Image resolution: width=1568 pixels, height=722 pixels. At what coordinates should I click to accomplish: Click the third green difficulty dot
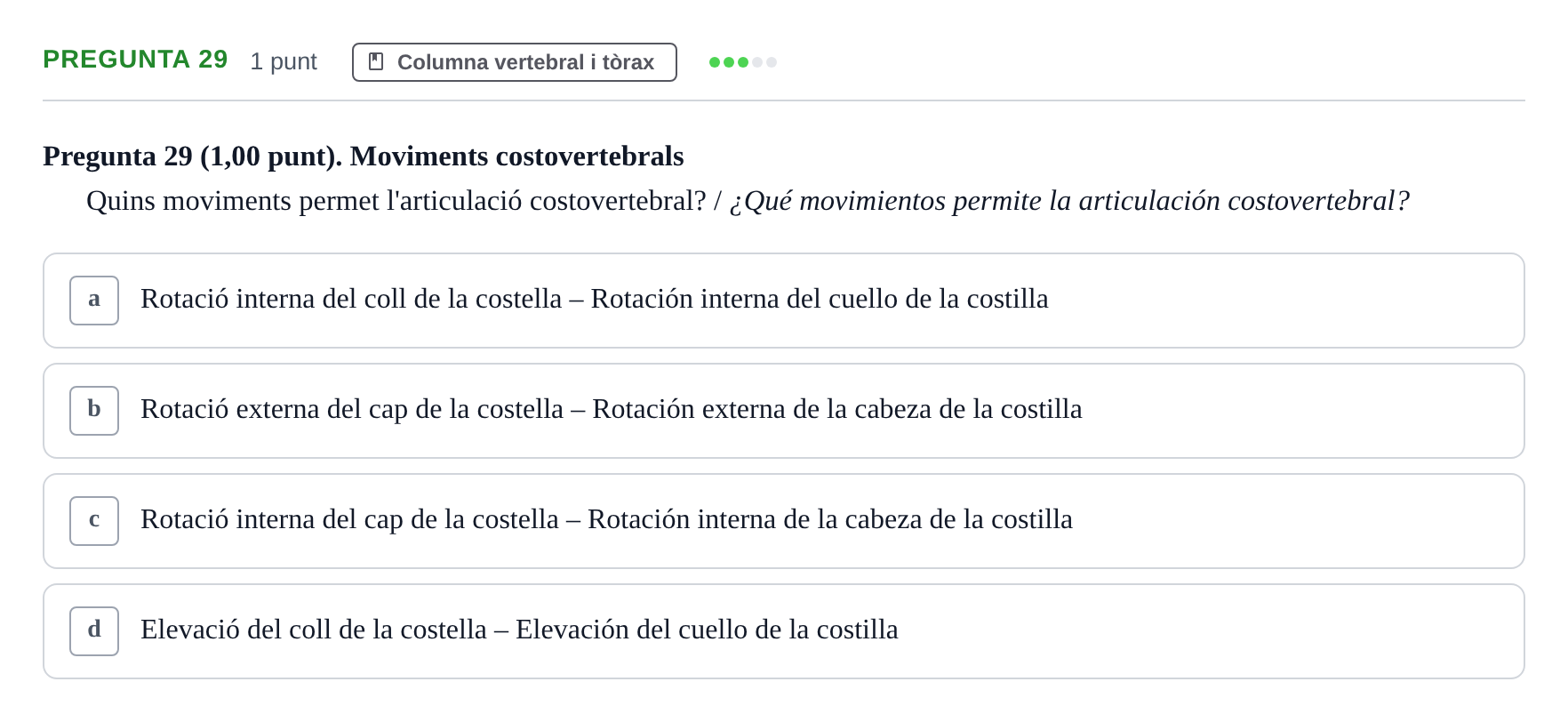pos(743,62)
